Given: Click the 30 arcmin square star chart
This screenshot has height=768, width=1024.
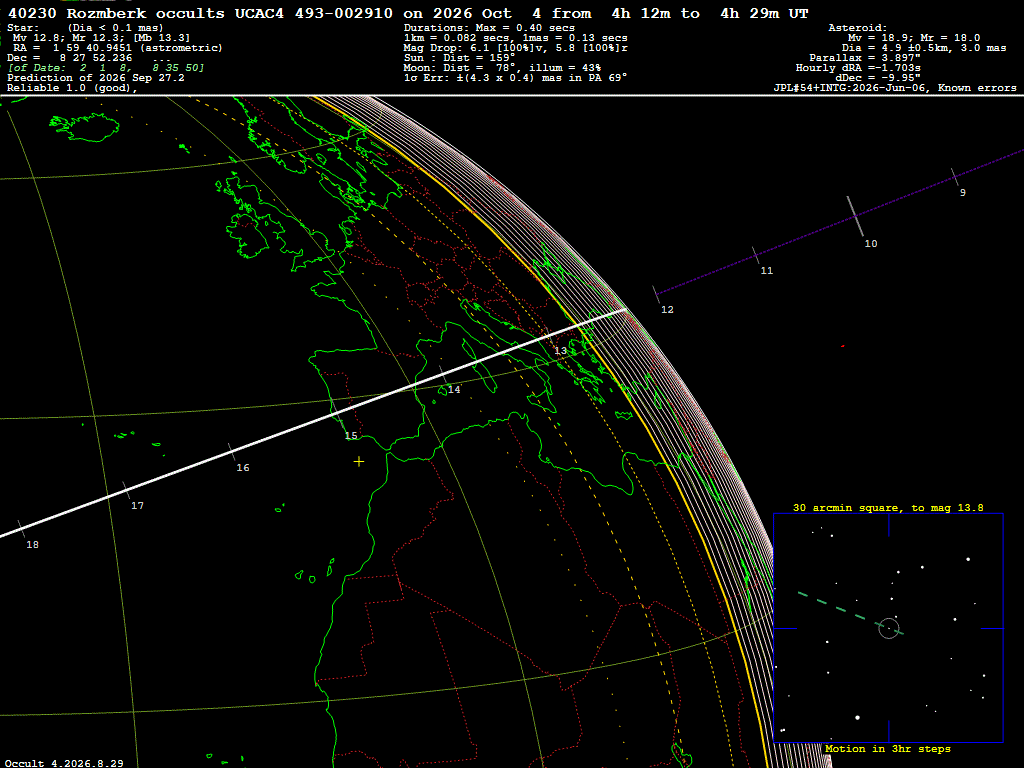Looking at the screenshot, I should tap(888, 628).
